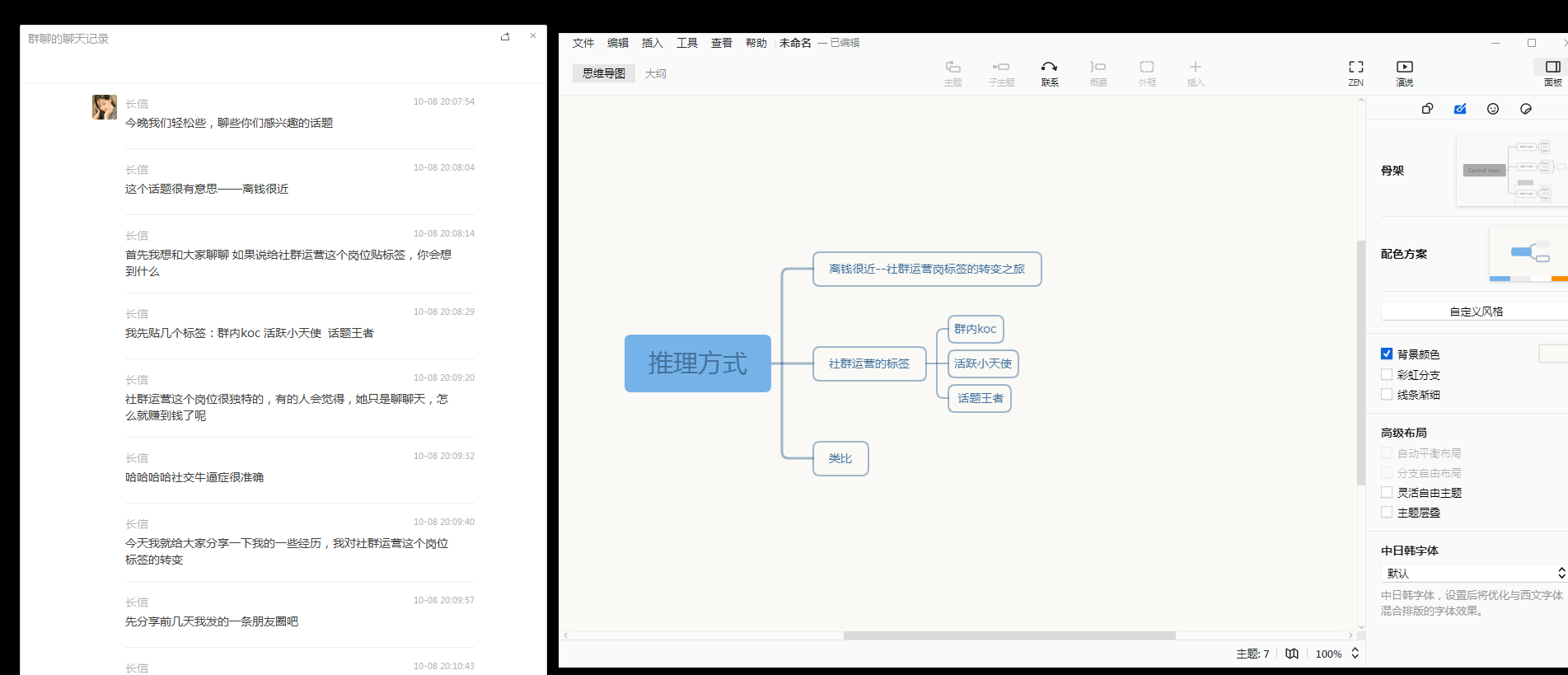This screenshot has height=675, width=1568.
Task: Open the 插入 menu
Action: [x=653, y=43]
